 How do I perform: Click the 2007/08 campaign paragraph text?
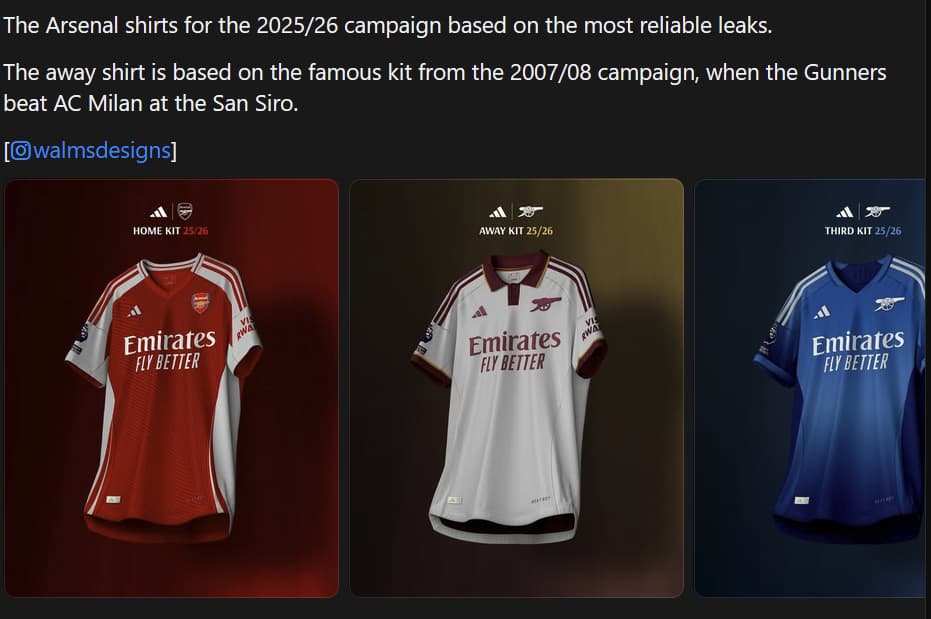[445, 88]
